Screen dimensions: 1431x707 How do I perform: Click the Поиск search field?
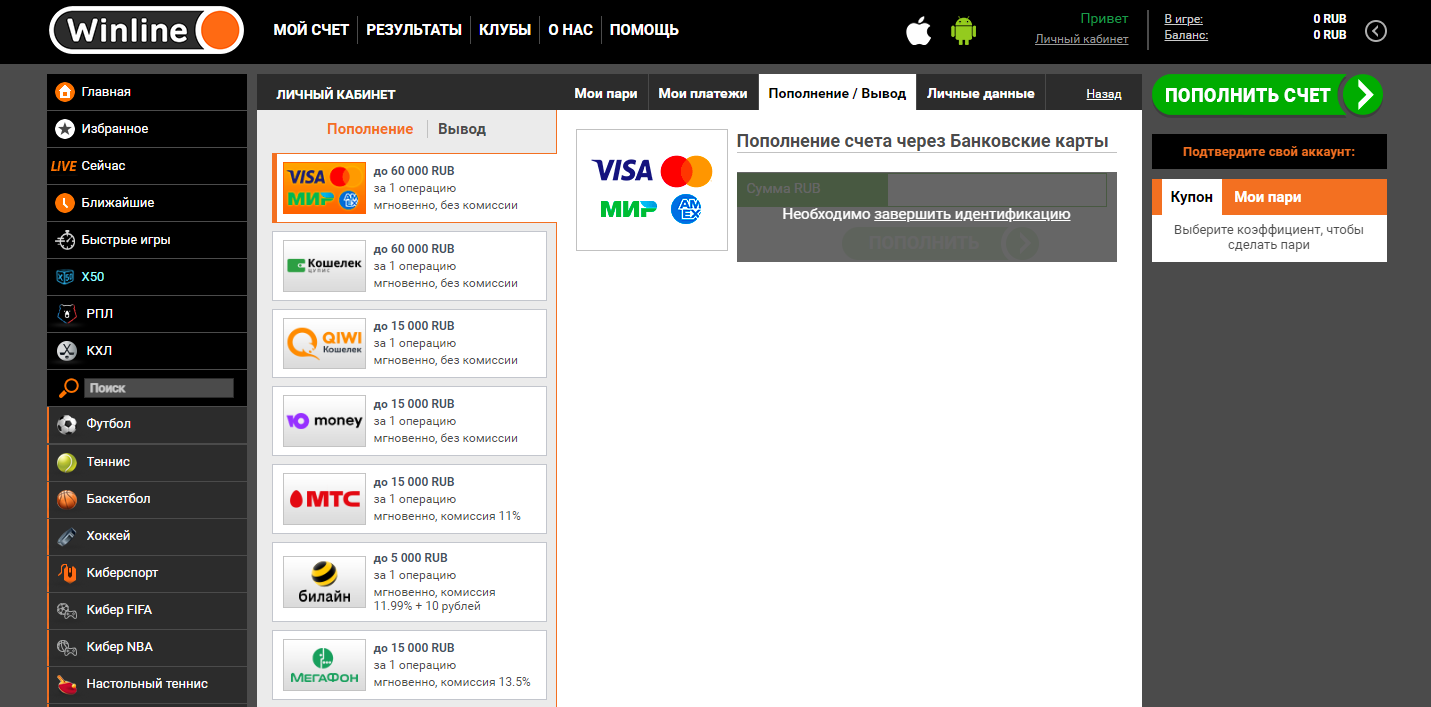pos(158,388)
